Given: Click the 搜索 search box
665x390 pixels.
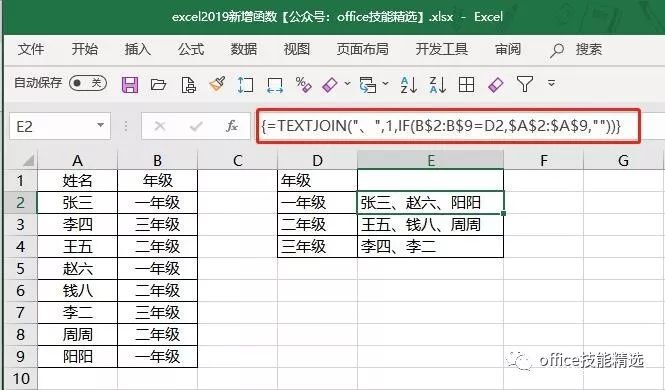Looking at the screenshot, I should pos(589,49).
